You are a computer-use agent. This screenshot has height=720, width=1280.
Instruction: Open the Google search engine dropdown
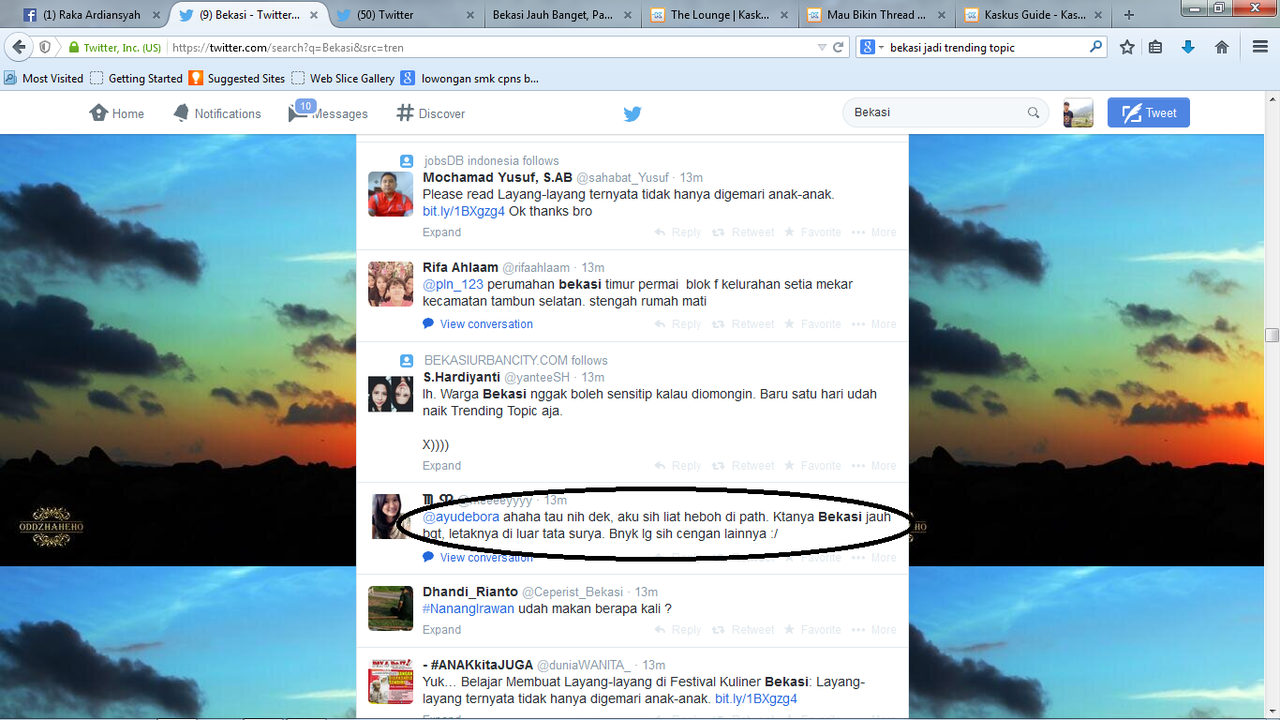pos(871,47)
